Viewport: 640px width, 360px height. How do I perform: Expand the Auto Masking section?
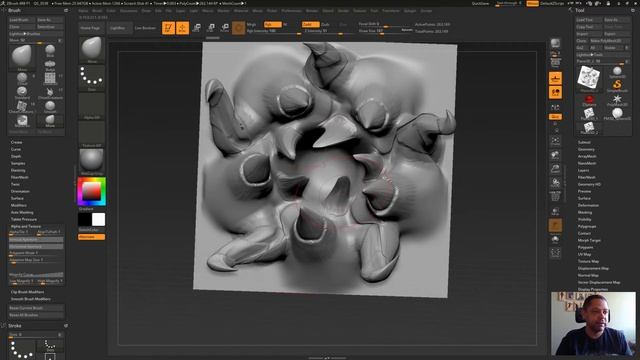click(22, 212)
